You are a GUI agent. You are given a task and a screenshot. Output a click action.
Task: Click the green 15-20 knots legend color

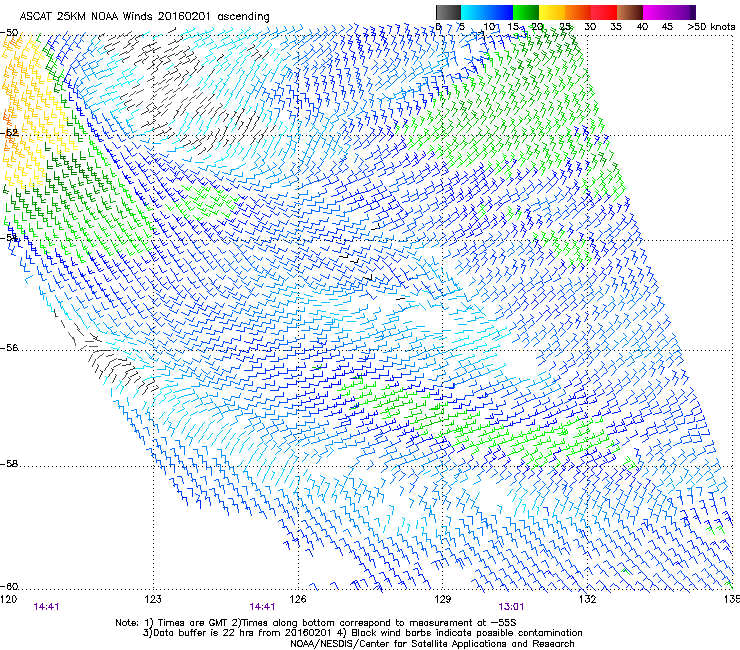coord(526,12)
